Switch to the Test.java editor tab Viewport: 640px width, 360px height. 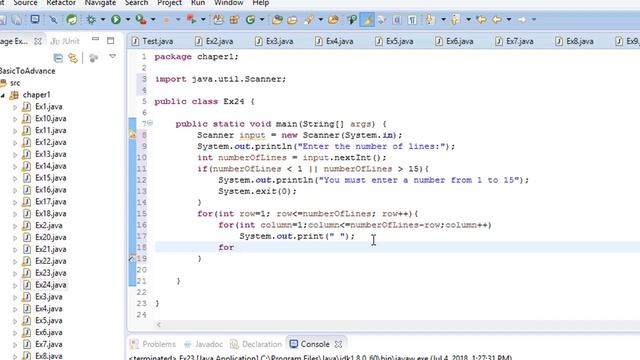tap(153, 41)
